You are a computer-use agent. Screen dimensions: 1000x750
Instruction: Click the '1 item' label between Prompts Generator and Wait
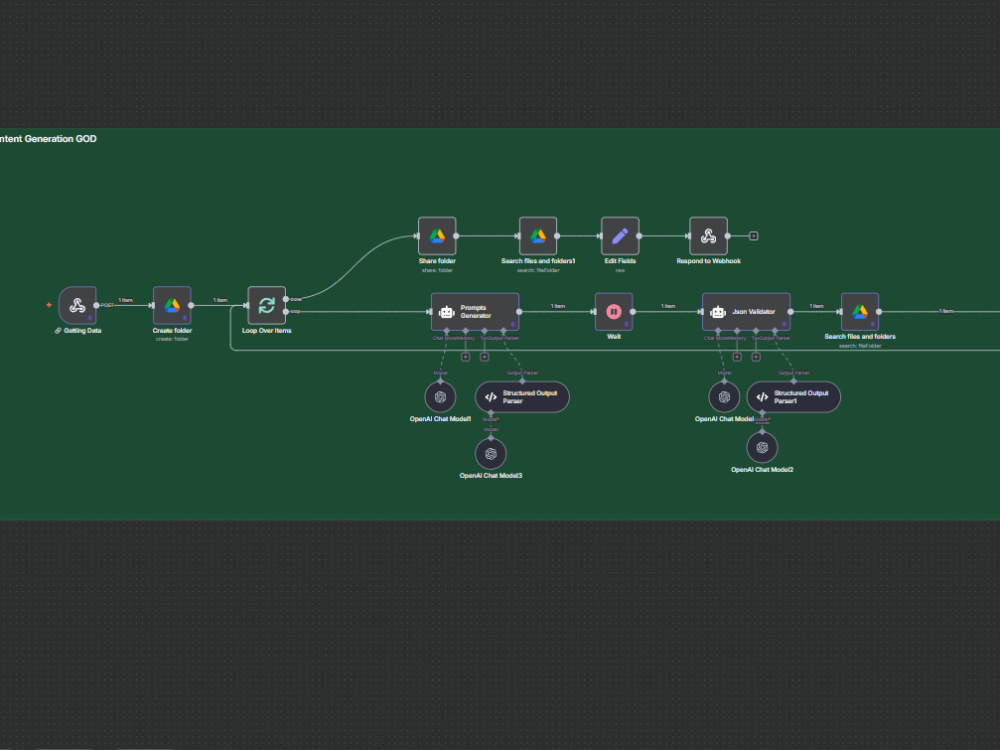tap(558, 306)
